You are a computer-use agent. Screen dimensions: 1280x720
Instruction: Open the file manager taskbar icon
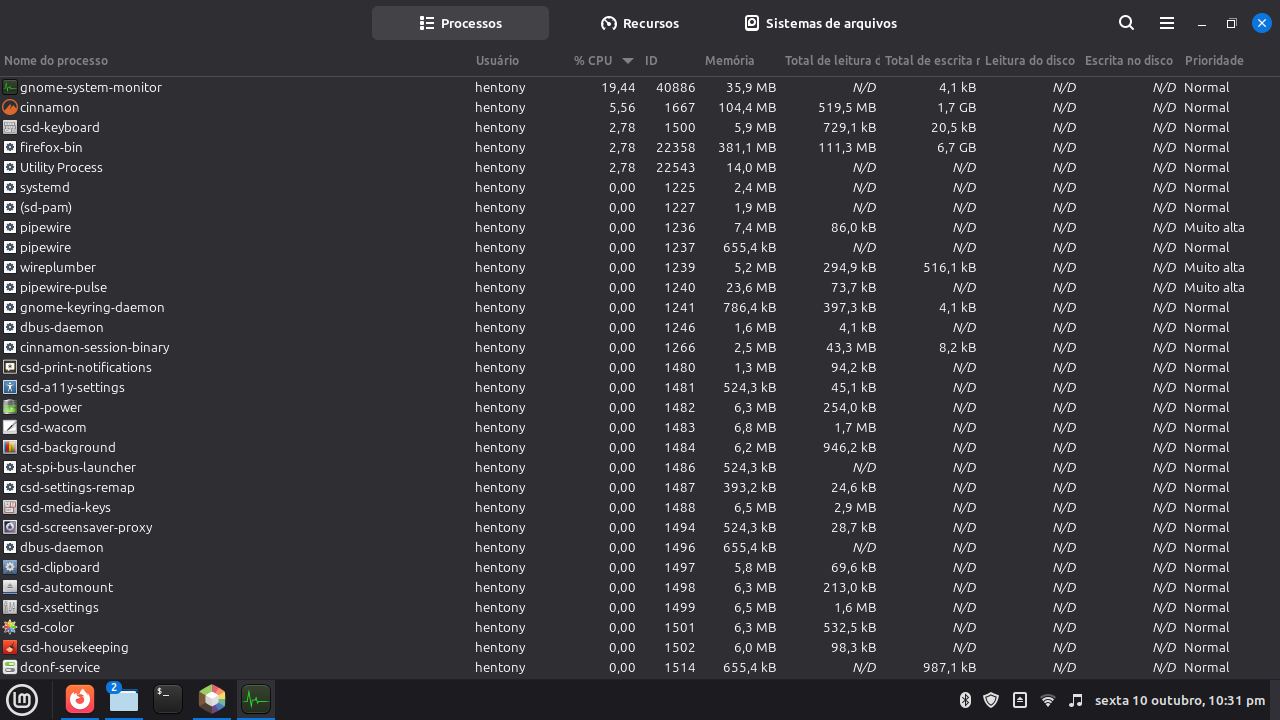tap(124, 699)
